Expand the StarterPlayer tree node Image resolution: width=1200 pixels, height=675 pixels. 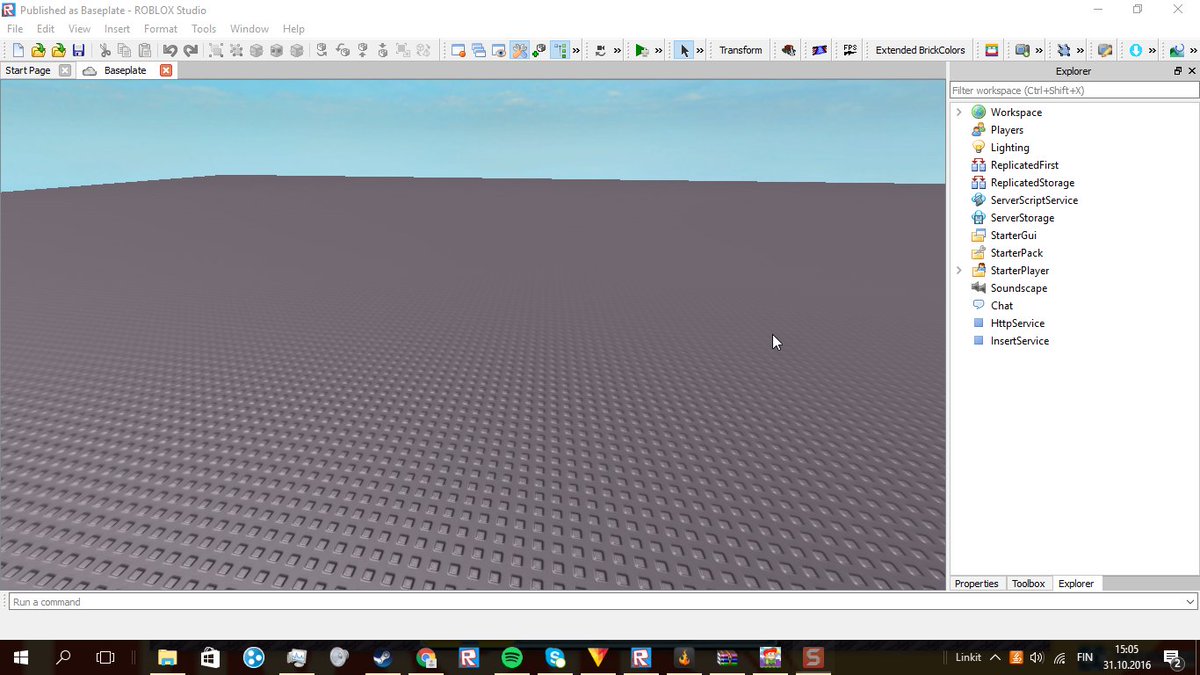[959, 270]
